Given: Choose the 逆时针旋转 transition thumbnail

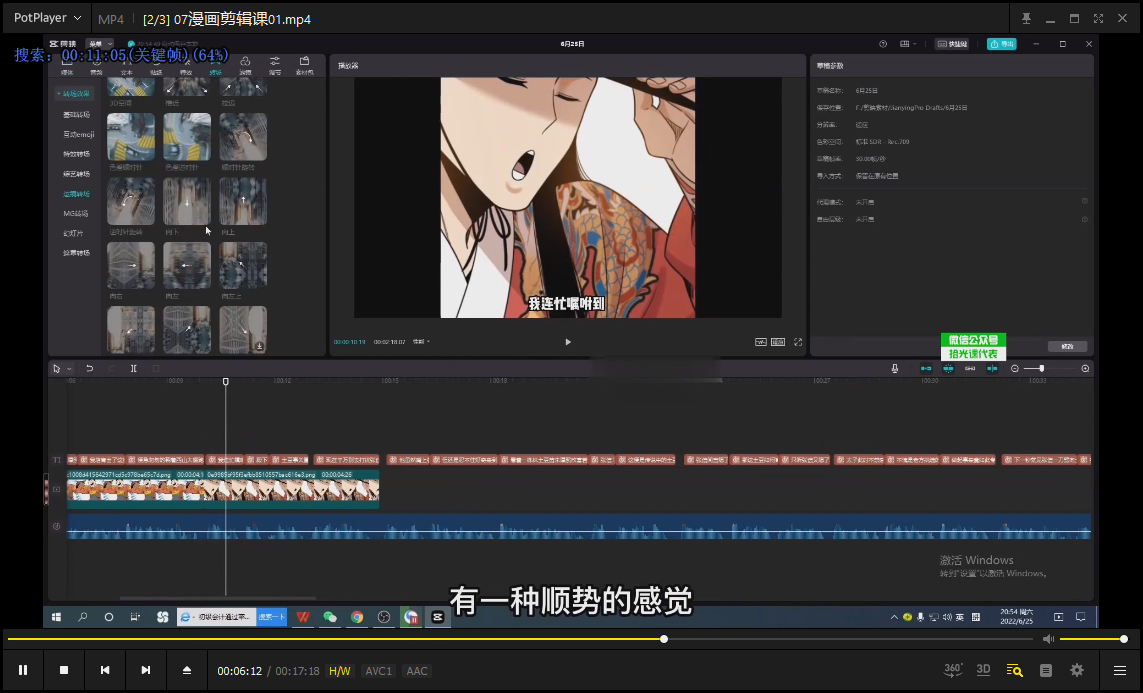Looking at the screenshot, I should [x=130, y=202].
